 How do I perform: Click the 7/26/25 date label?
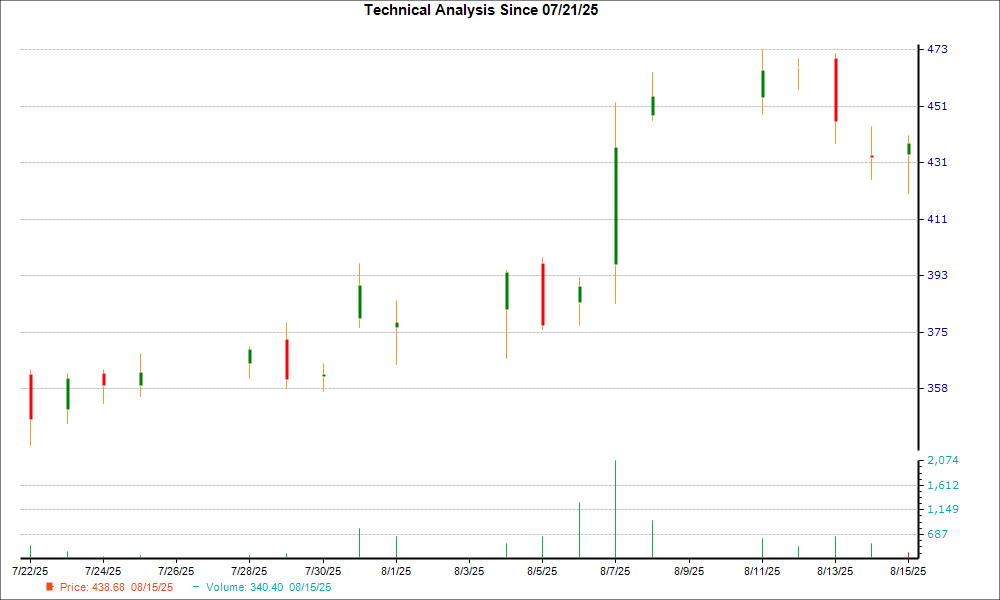tap(176, 571)
